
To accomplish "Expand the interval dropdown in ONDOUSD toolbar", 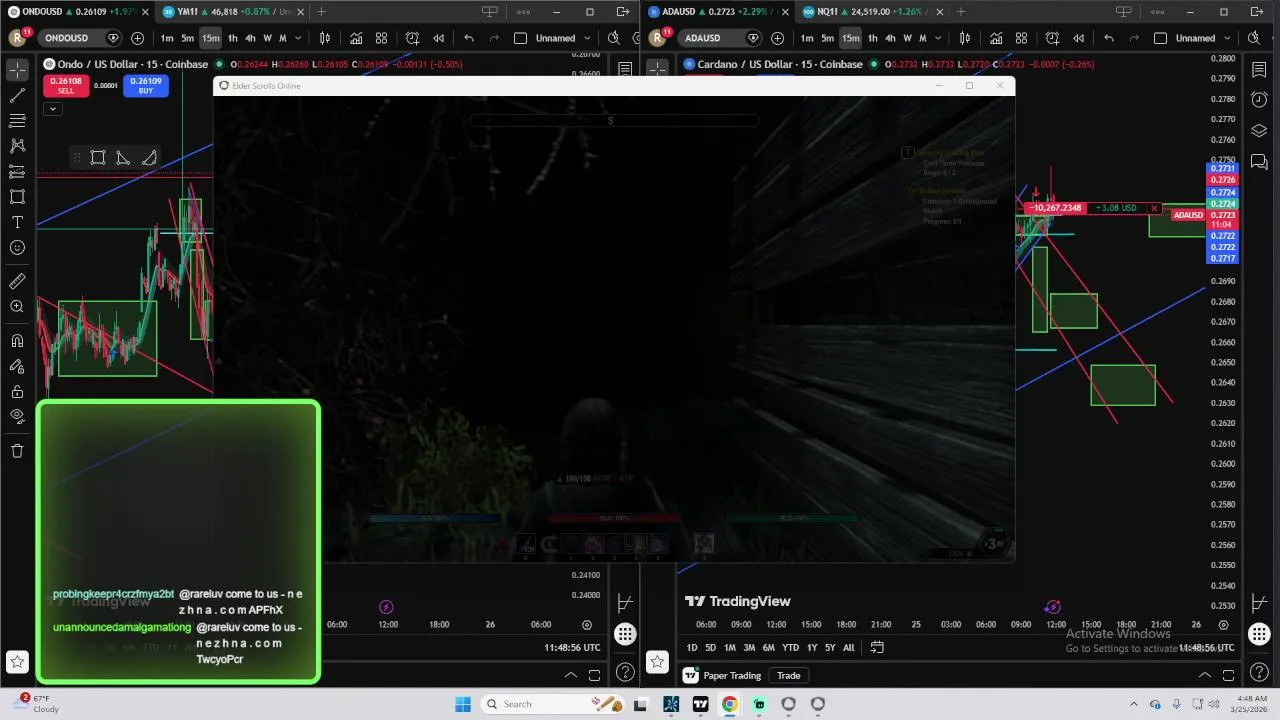I will tap(298, 38).
